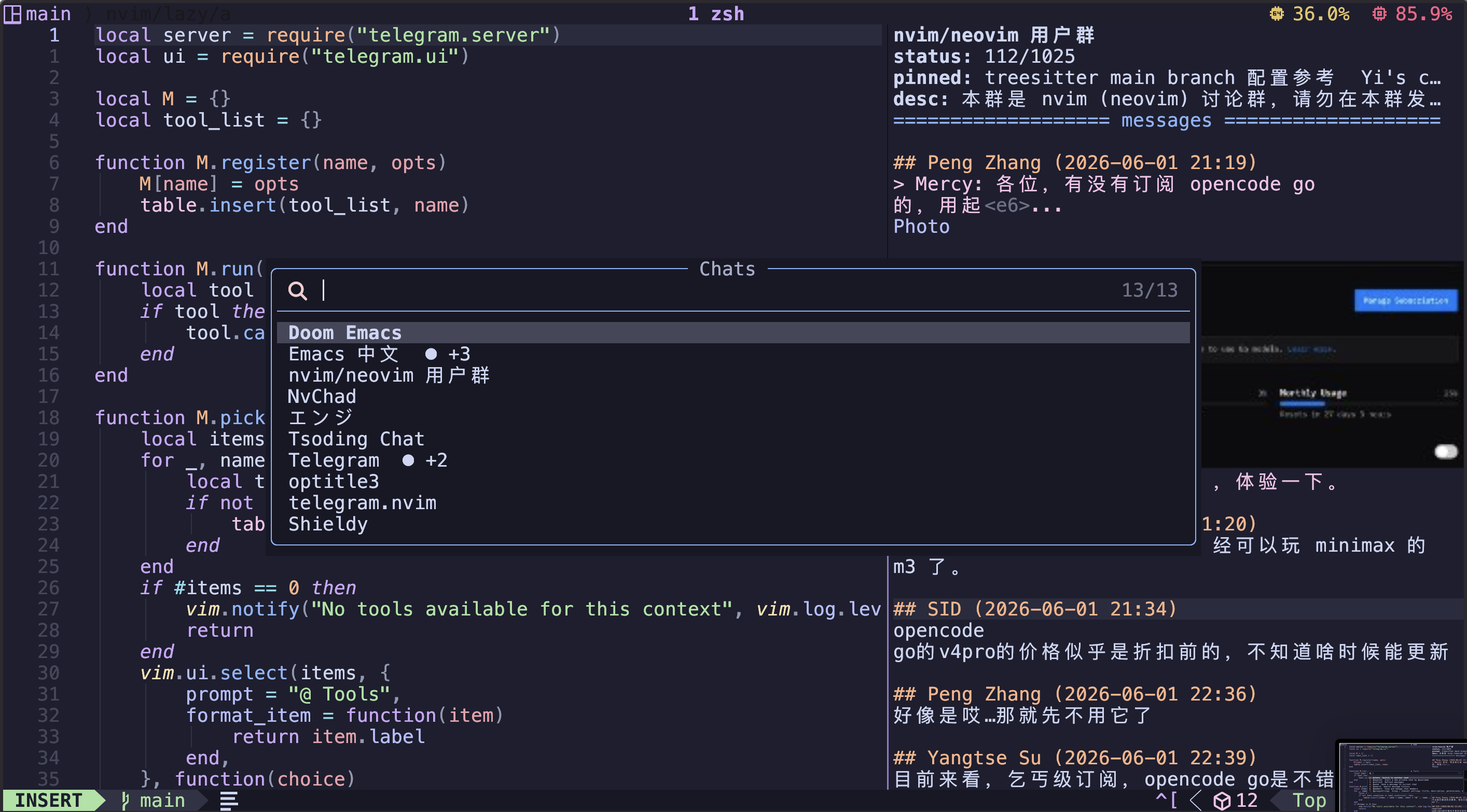The width and height of the screenshot is (1467, 812).
Task: Click the vim.notify No tools available line
Action: tap(533, 609)
